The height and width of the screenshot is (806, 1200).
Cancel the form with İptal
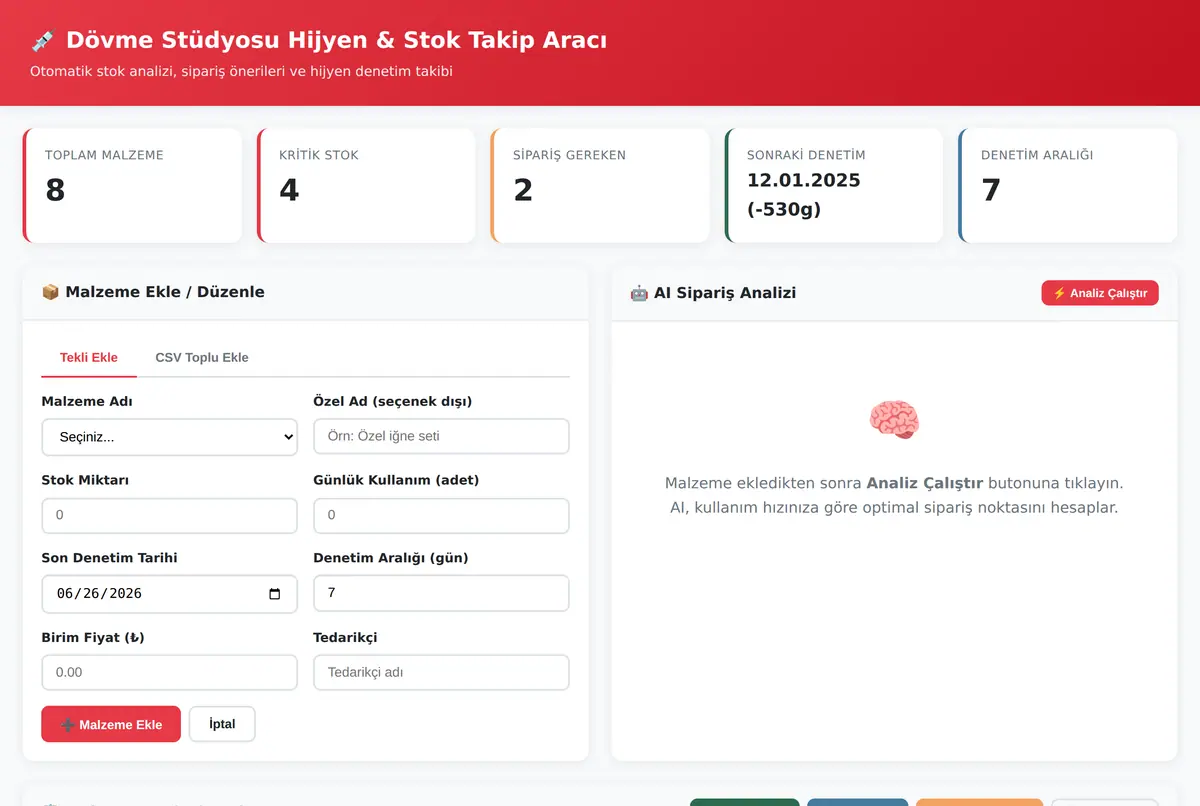pyautogui.click(x=222, y=724)
